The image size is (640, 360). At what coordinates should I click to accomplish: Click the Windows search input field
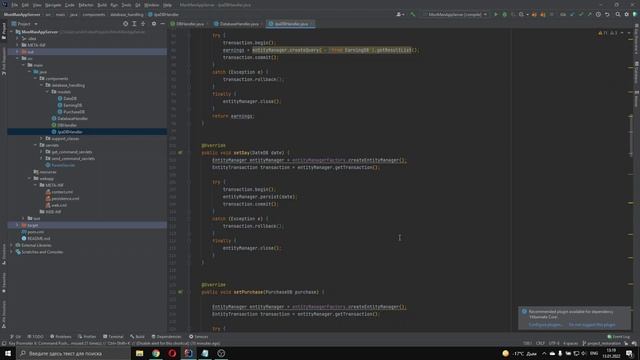[x=73, y=353]
